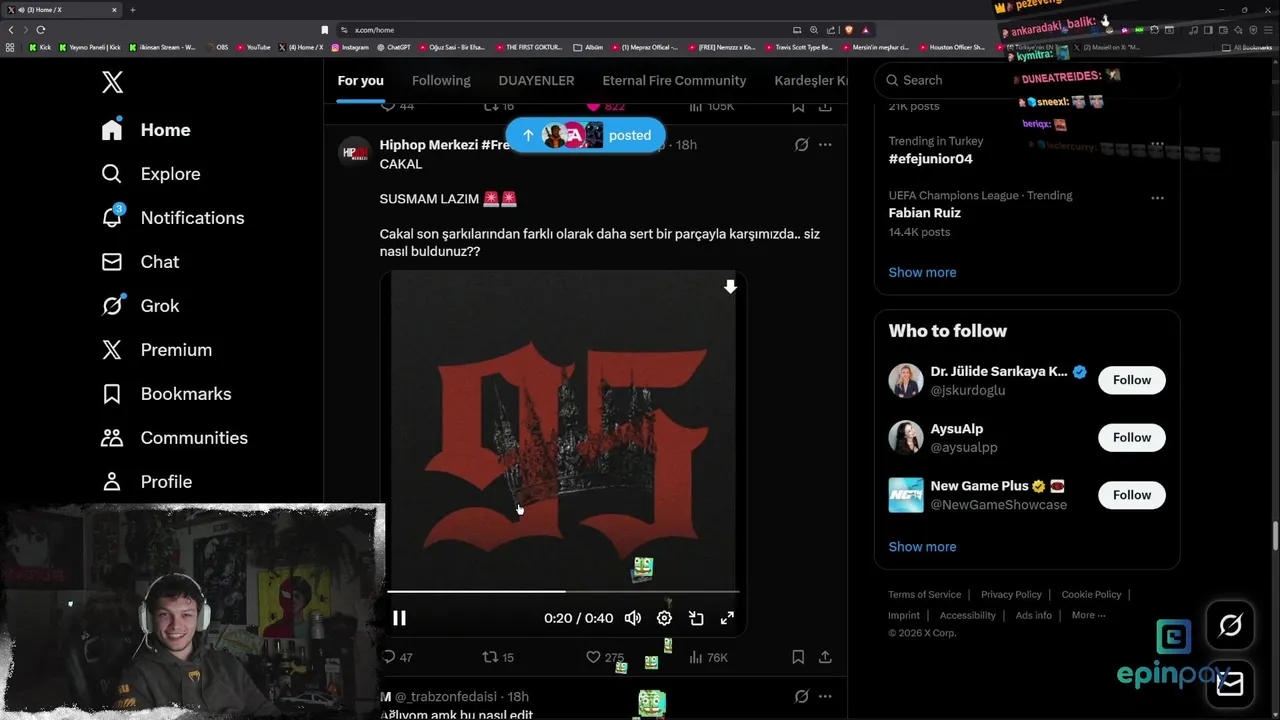Viewport: 1280px width, 720px height.
Task: Like the upper post with 822 likes
Action: tap(605, 106)
